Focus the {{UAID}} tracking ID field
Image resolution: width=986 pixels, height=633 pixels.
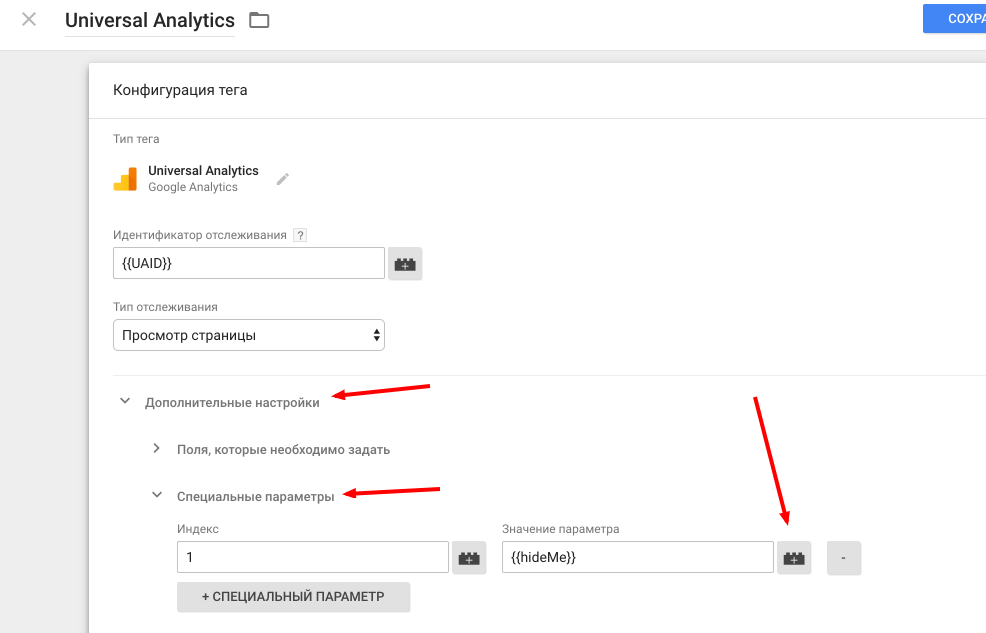(x=249, y=263)
